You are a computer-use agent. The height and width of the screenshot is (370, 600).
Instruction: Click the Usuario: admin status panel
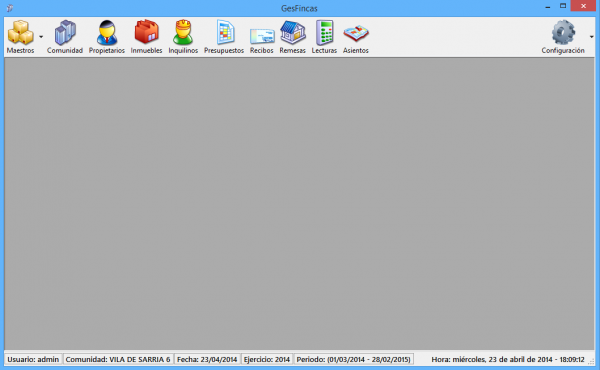33,359
